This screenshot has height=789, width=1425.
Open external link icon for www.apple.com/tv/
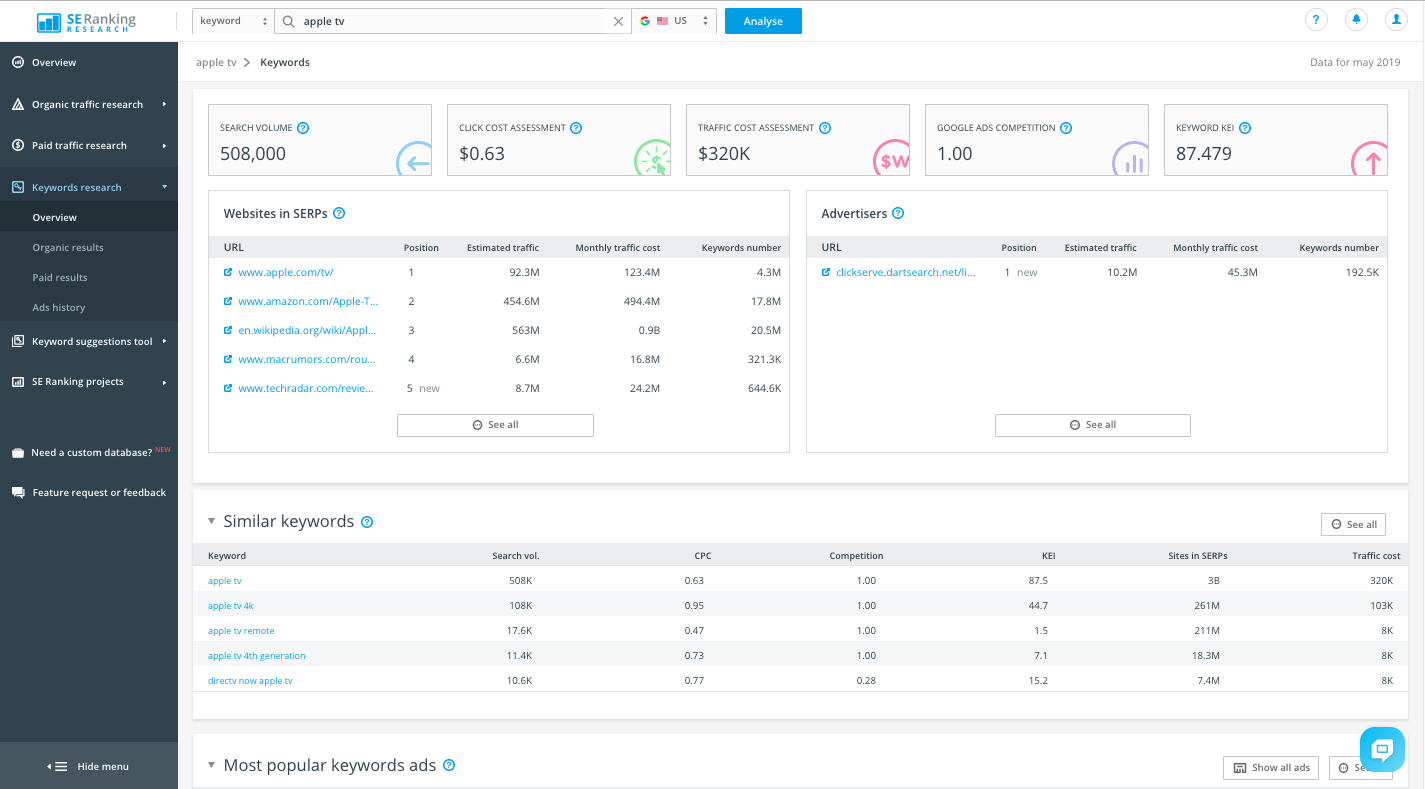[228, 272]
